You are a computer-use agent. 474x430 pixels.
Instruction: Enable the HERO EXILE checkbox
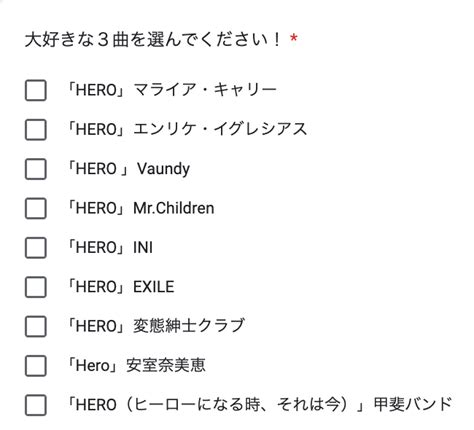[36, 287]
